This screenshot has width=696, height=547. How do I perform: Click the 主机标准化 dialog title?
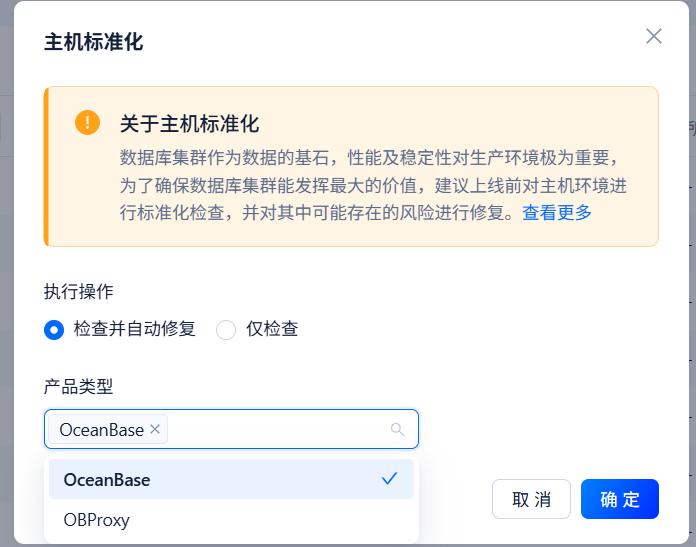click(94, 42)
